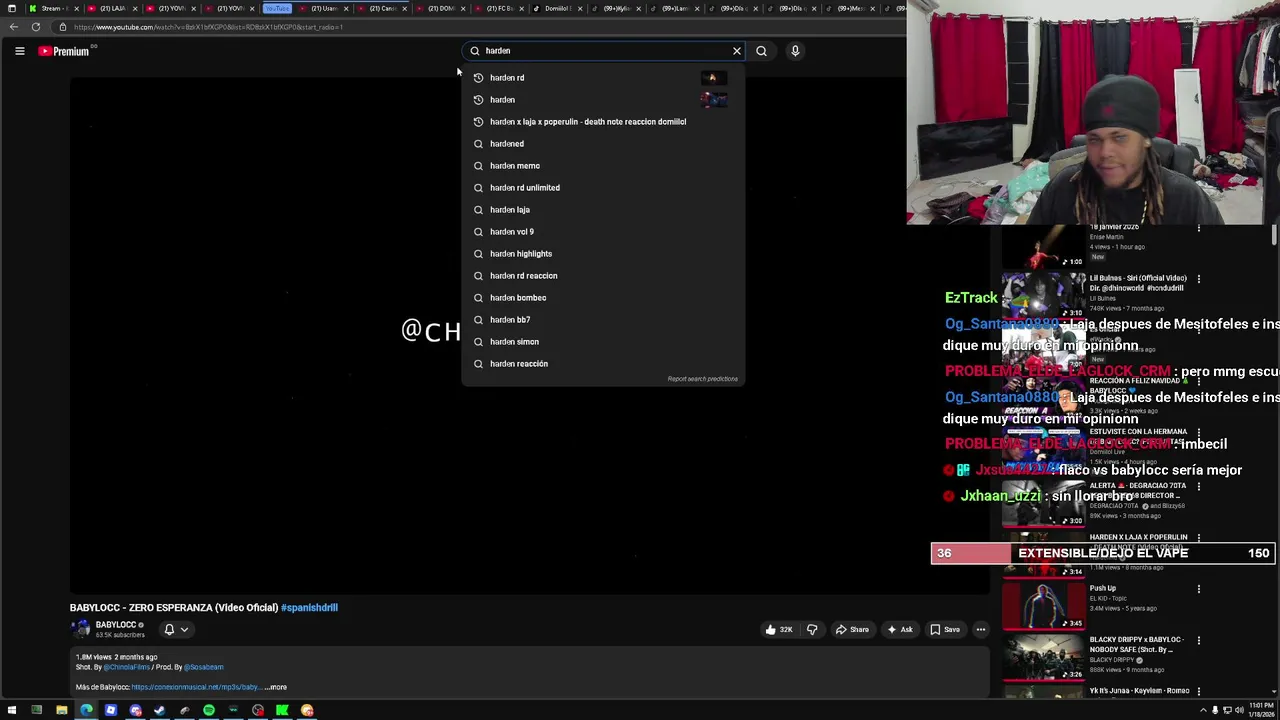Pick the 'harden rd reaccion' suggestion
1280x720 pixels.
(x=603, y=276)
